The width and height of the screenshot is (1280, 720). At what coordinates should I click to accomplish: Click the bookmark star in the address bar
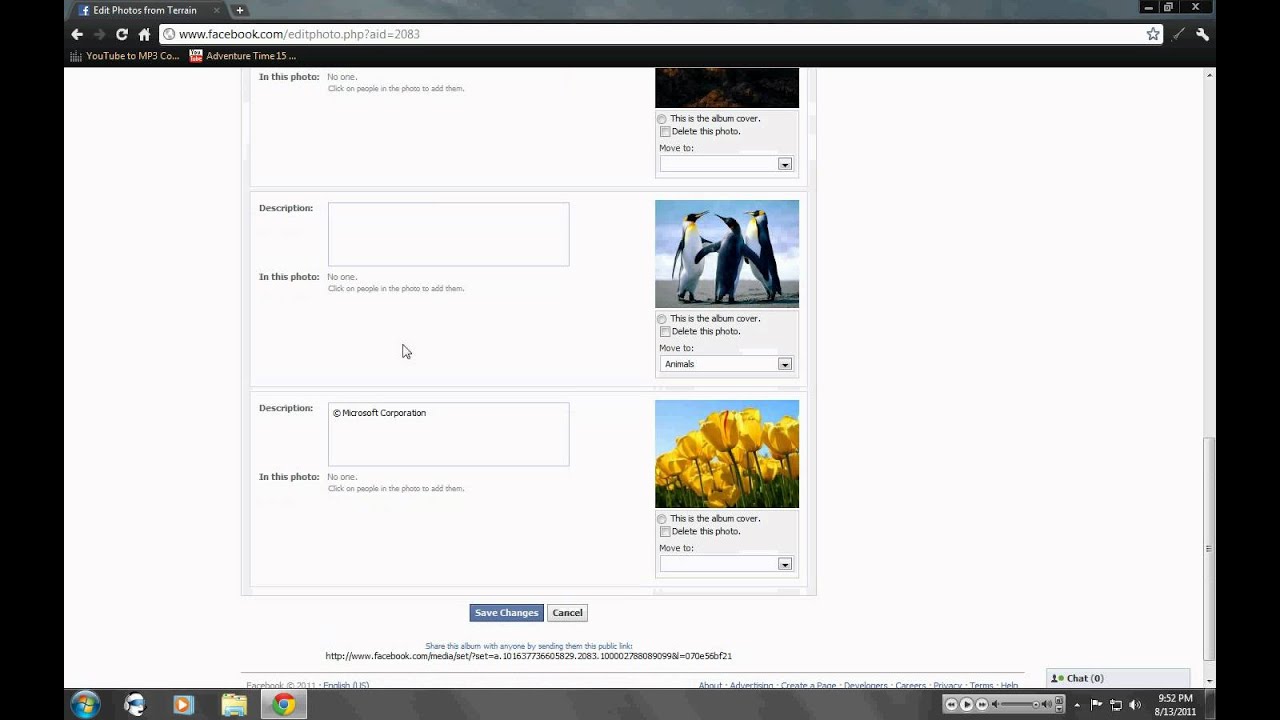pyautogui.click(x=1154, y=33)
